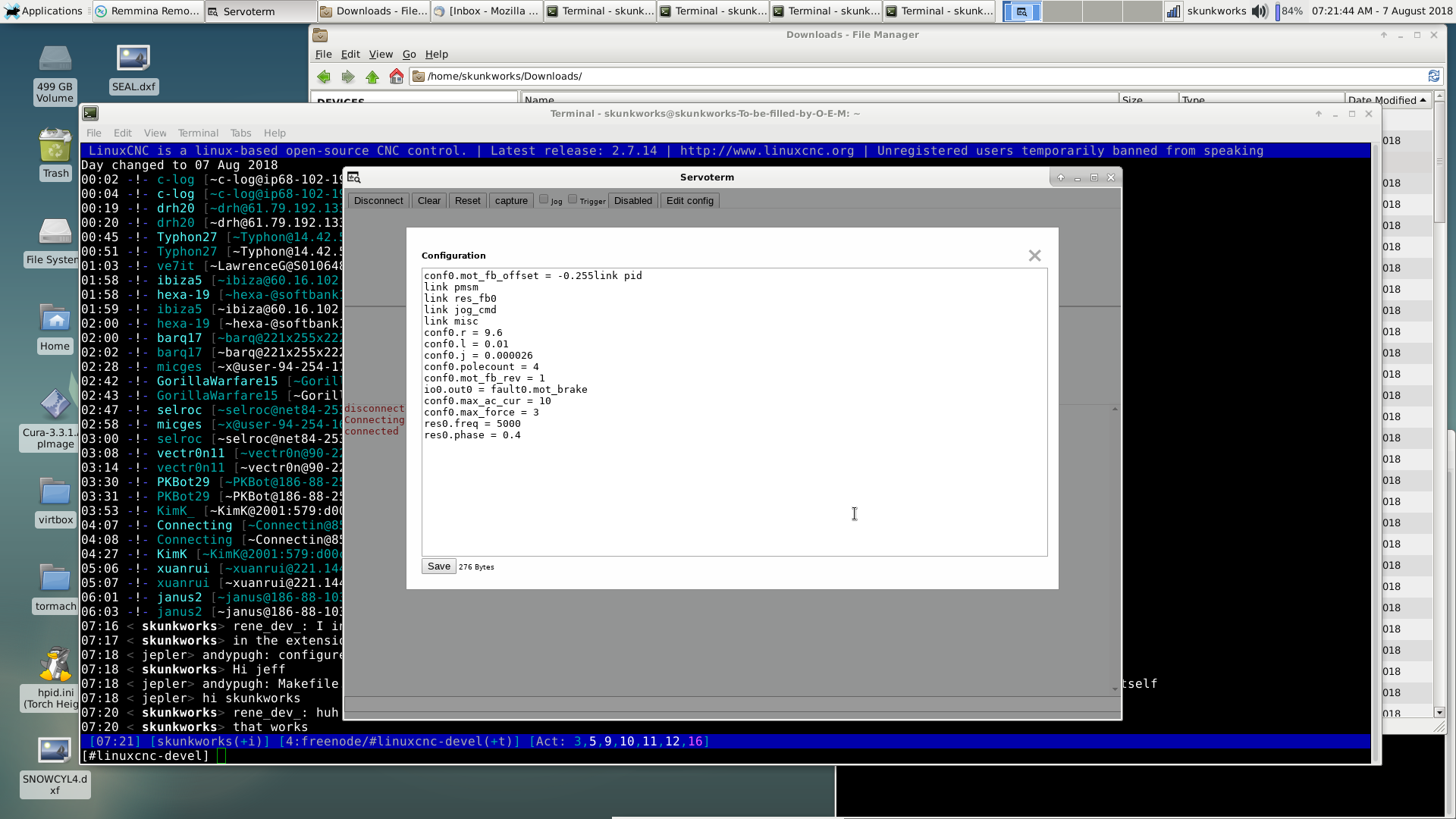Viewport: 1456px width, 819px height.
Task: Click the File Manager location path field
Action: pos(919,76)
